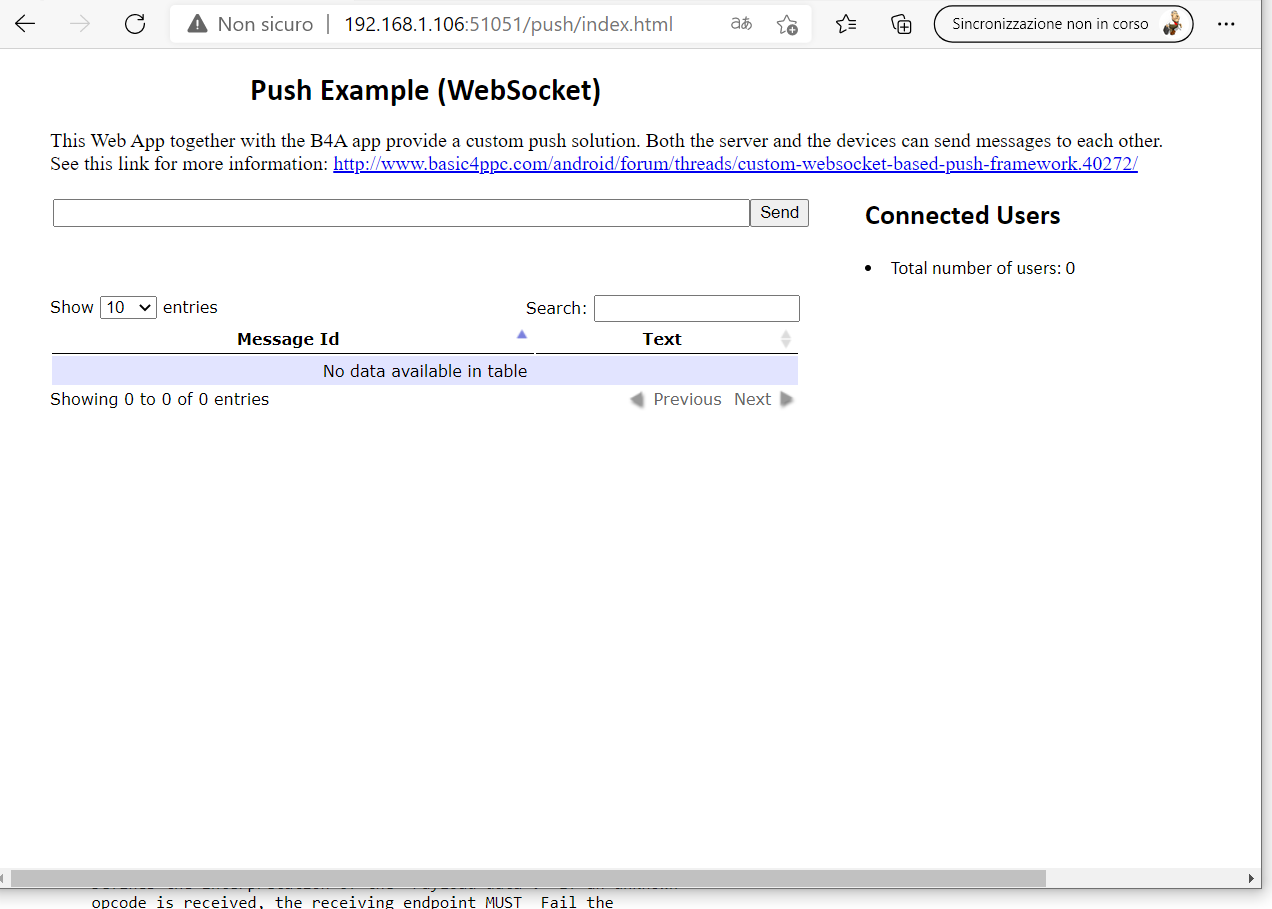1272x909 pixels.
Task: Go back to the previous page
Action: pyautogui.click(x=25, y=24)
